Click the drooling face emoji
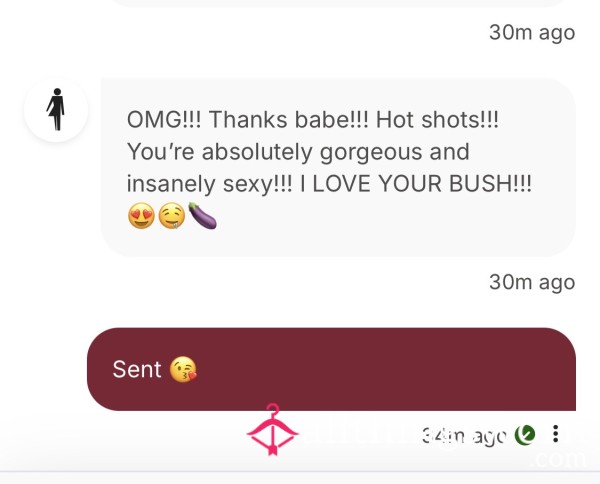Image resolution: width=600 pixels, height=484 pixels. coord(170,216)
